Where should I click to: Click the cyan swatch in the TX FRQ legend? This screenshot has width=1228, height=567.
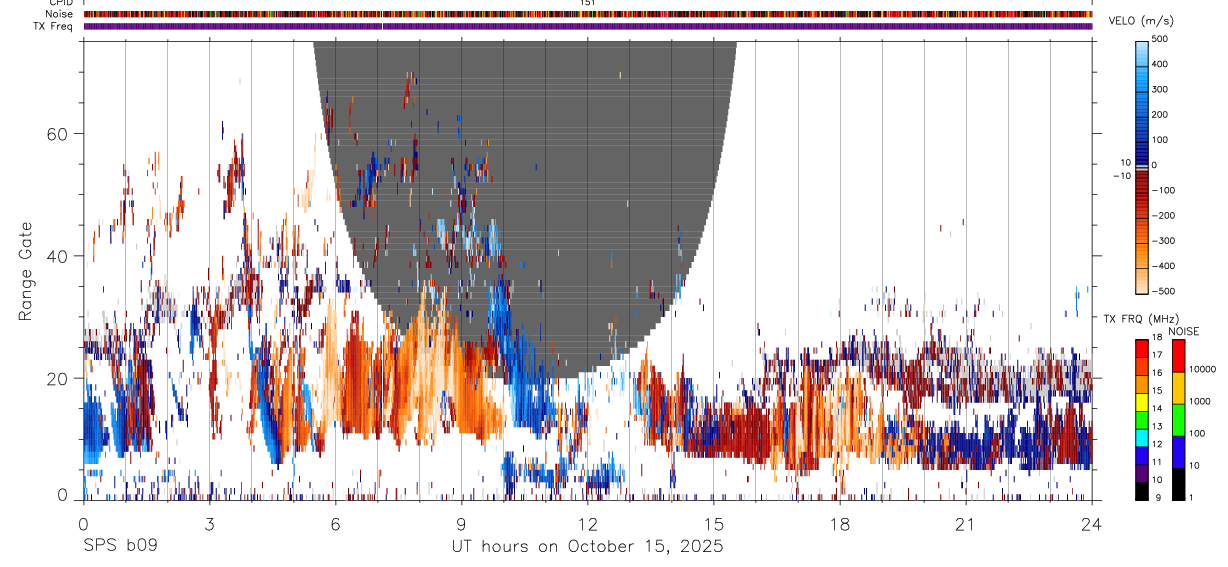1141,438
